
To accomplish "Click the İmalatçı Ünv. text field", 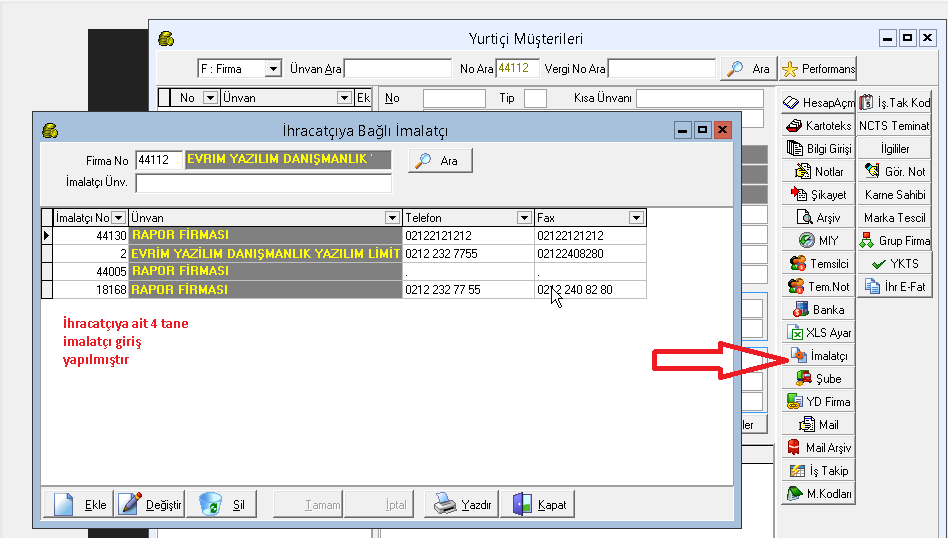I will 263,183.
